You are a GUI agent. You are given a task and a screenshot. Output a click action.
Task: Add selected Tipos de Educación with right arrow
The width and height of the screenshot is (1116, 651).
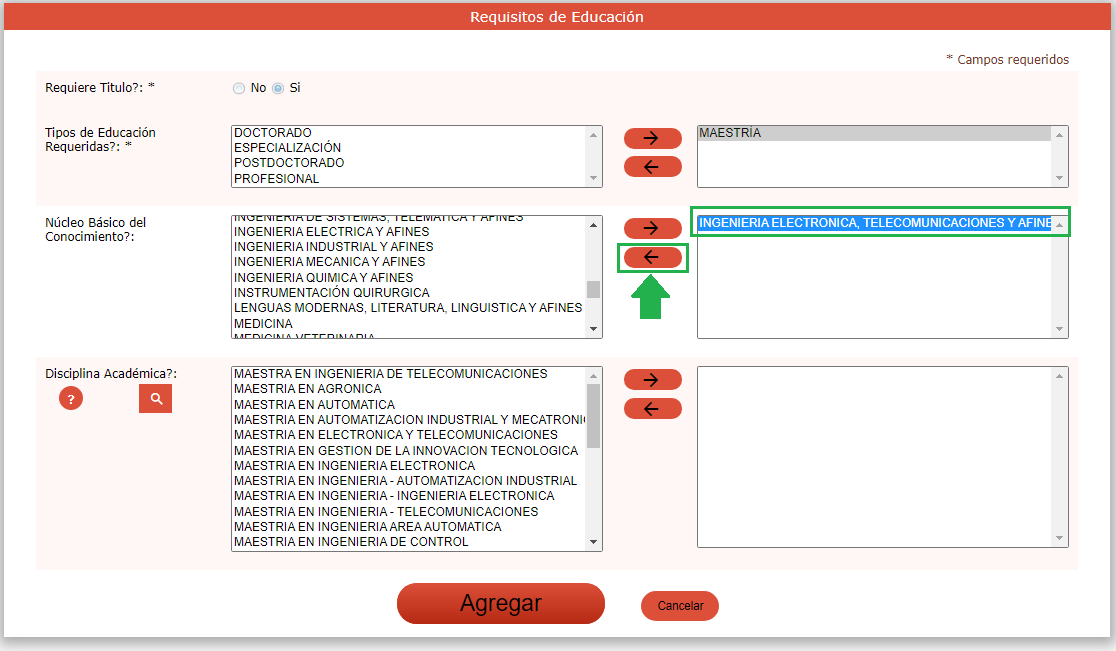click(x=652, y=138)
